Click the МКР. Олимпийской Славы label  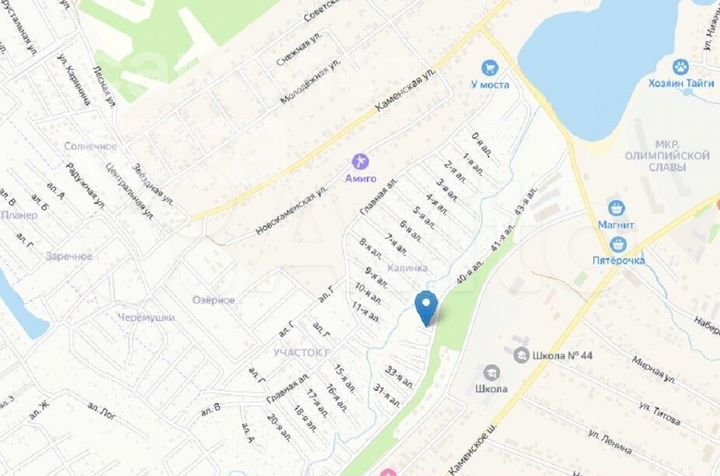pyautogui.click(x=667, y=156)
